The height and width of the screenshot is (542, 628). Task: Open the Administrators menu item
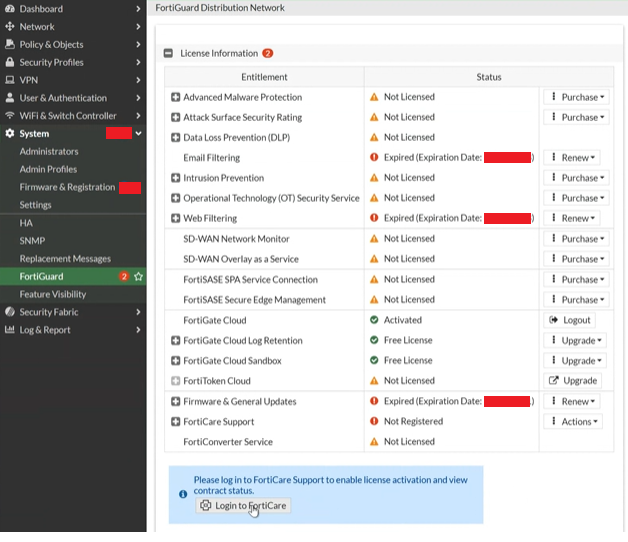49,151
